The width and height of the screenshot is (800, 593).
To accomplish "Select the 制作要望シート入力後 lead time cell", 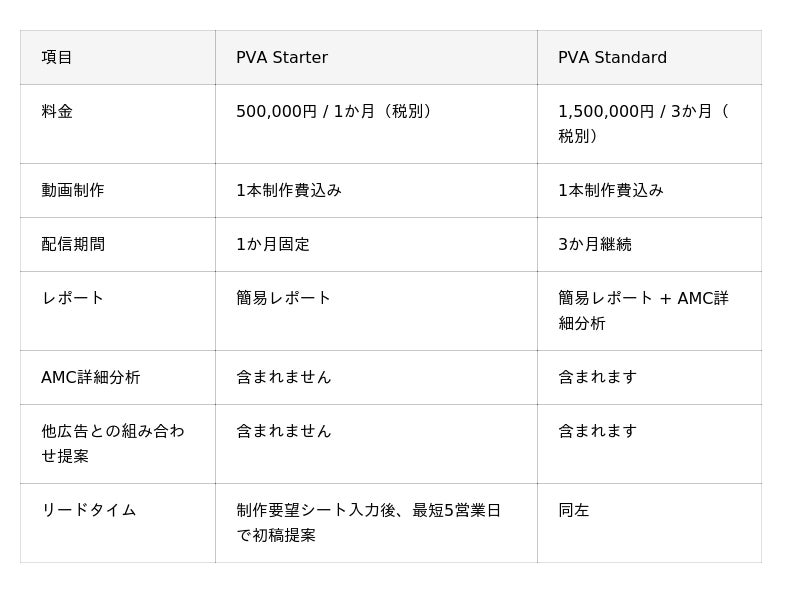I will click(x=376, y=523).
